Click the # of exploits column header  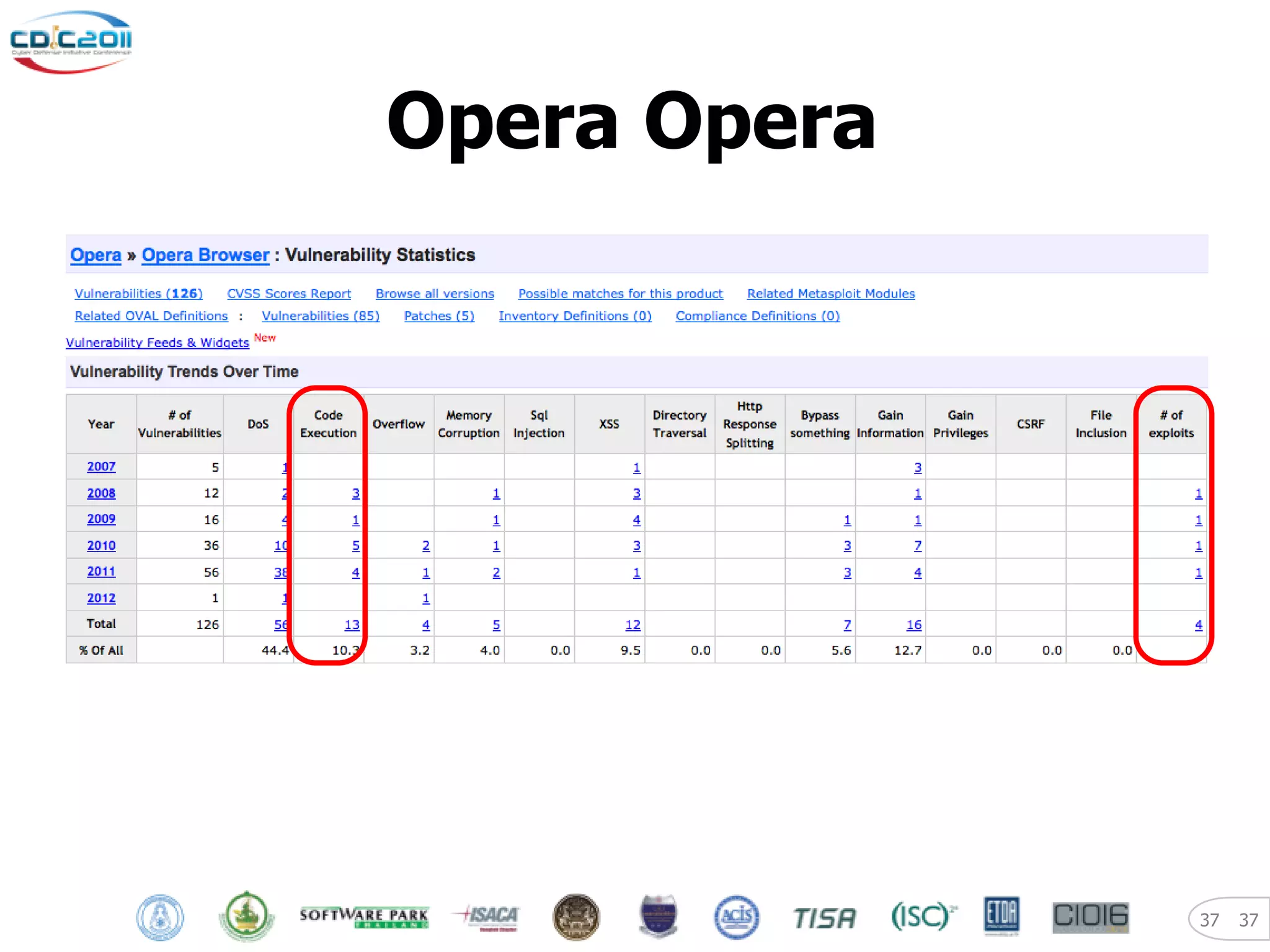coord(1171,424)
